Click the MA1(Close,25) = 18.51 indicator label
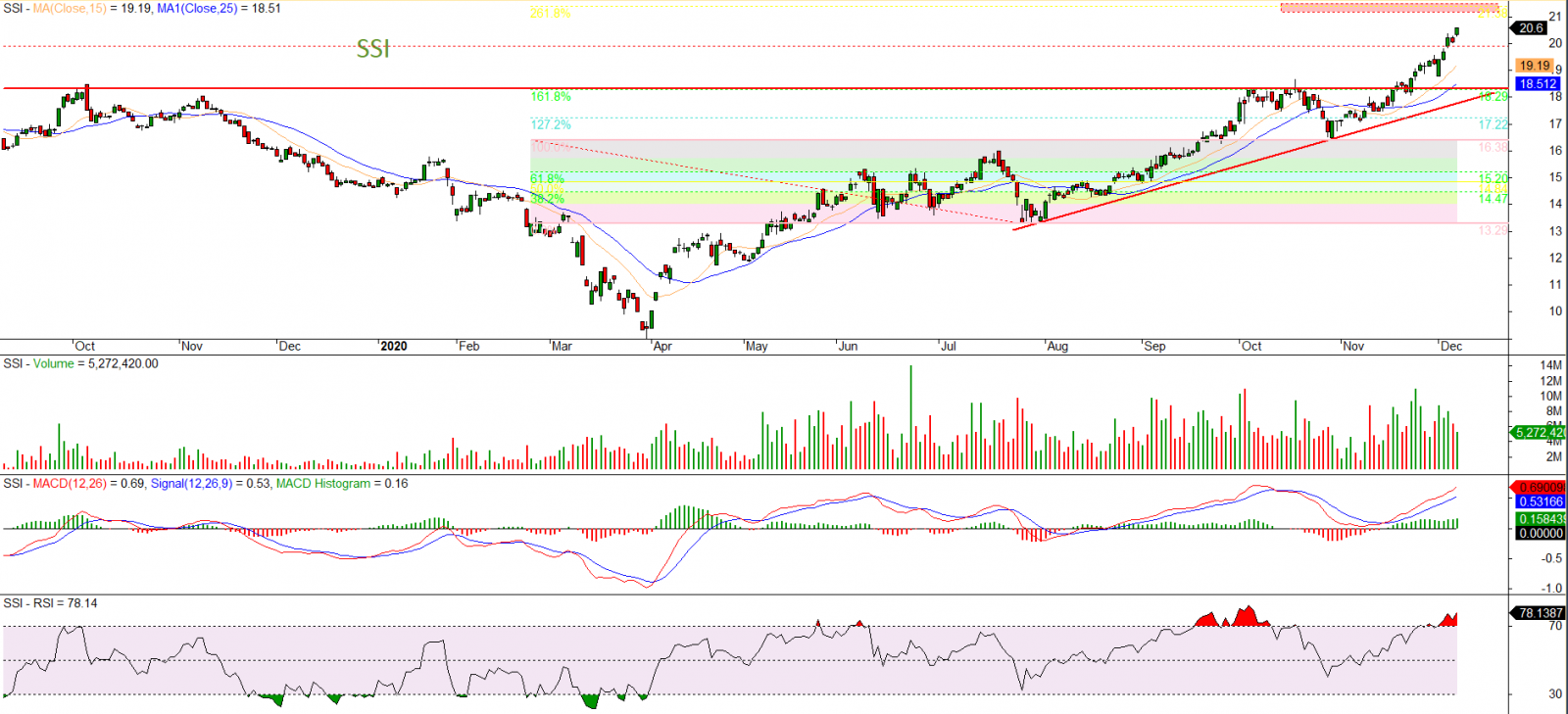This screenshot has width=1568, height=714. (219, 8)
